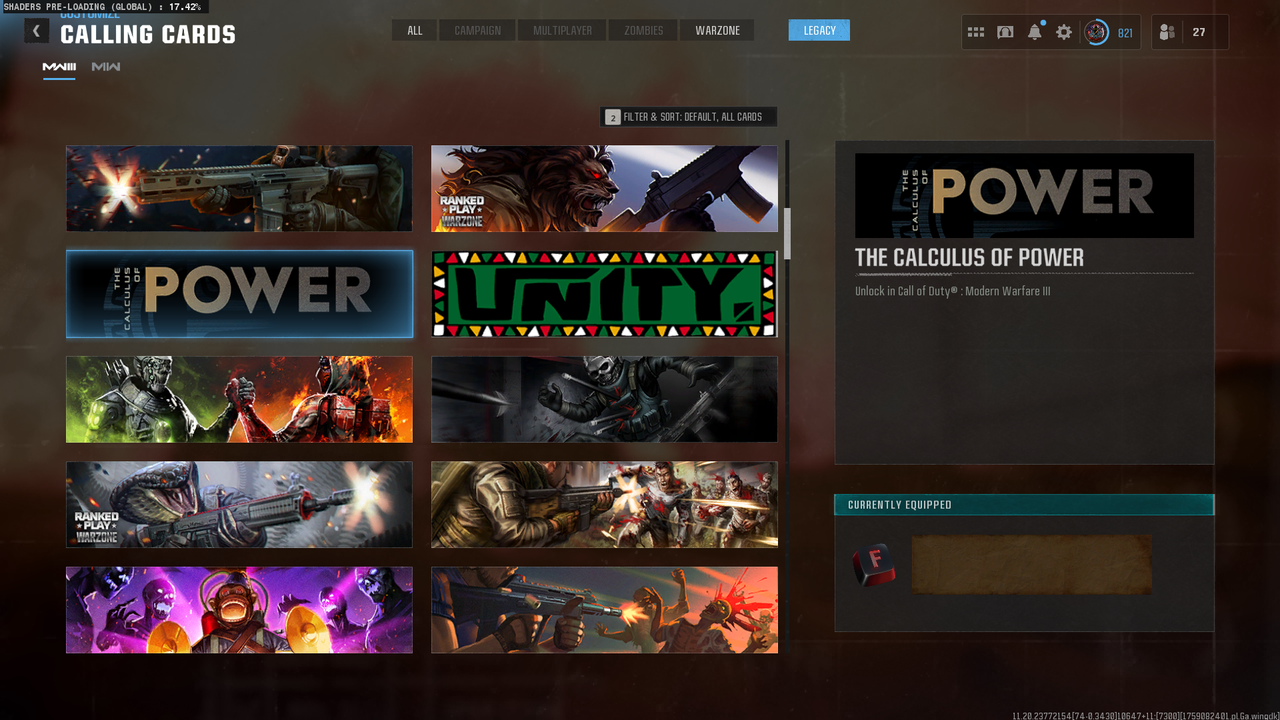The height and width of the screenshot is (720, 1280).
Task: Select the purple monkey cymbals calling card
Action: [239, 610]
